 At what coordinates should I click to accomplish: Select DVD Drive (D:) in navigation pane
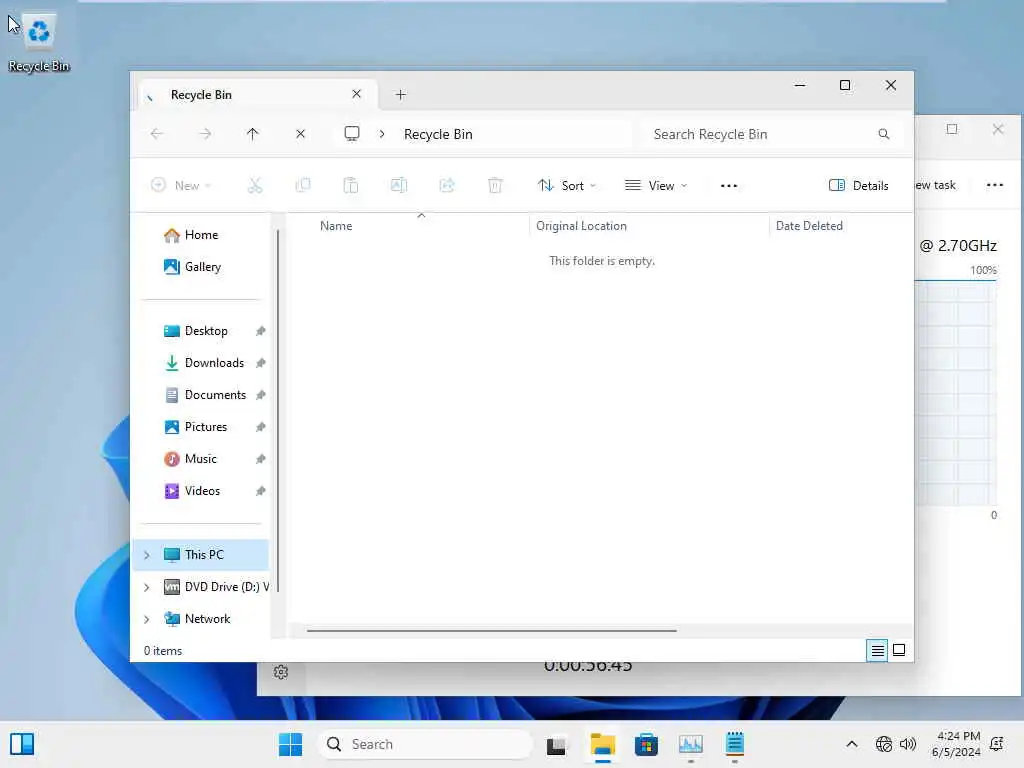[216, 587]
